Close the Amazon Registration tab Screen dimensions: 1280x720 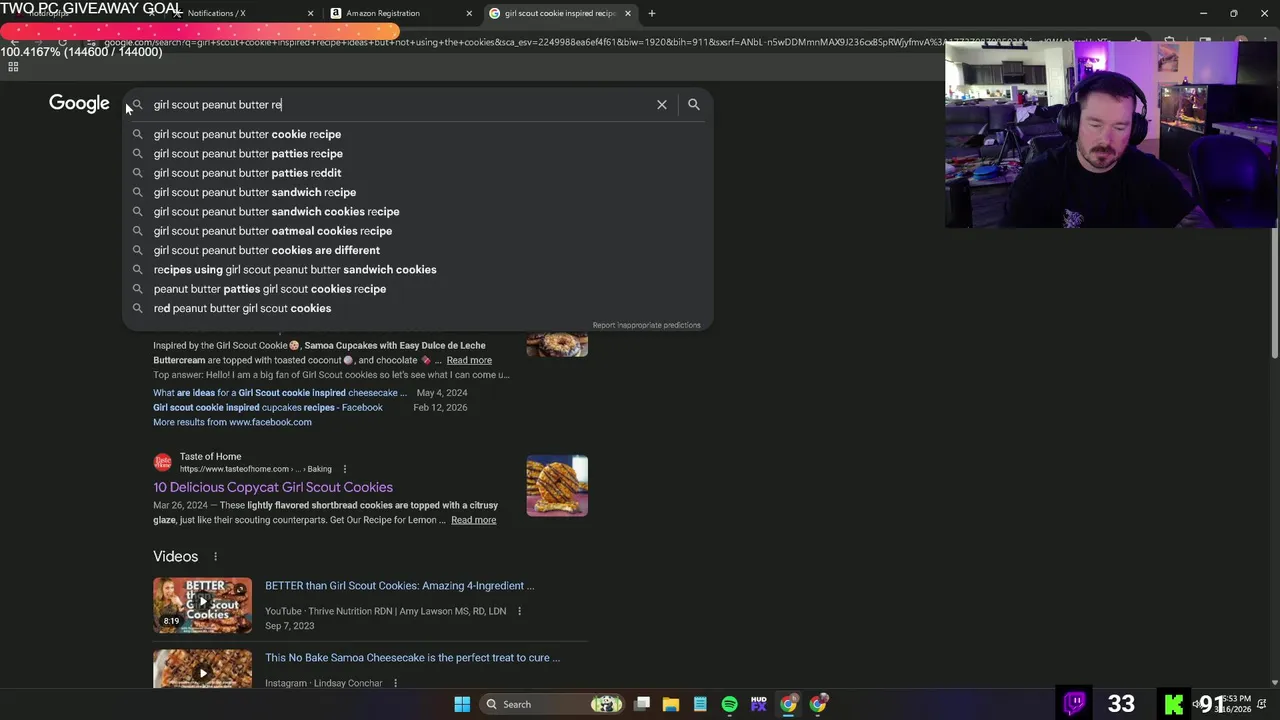click(x=469, y=13)
